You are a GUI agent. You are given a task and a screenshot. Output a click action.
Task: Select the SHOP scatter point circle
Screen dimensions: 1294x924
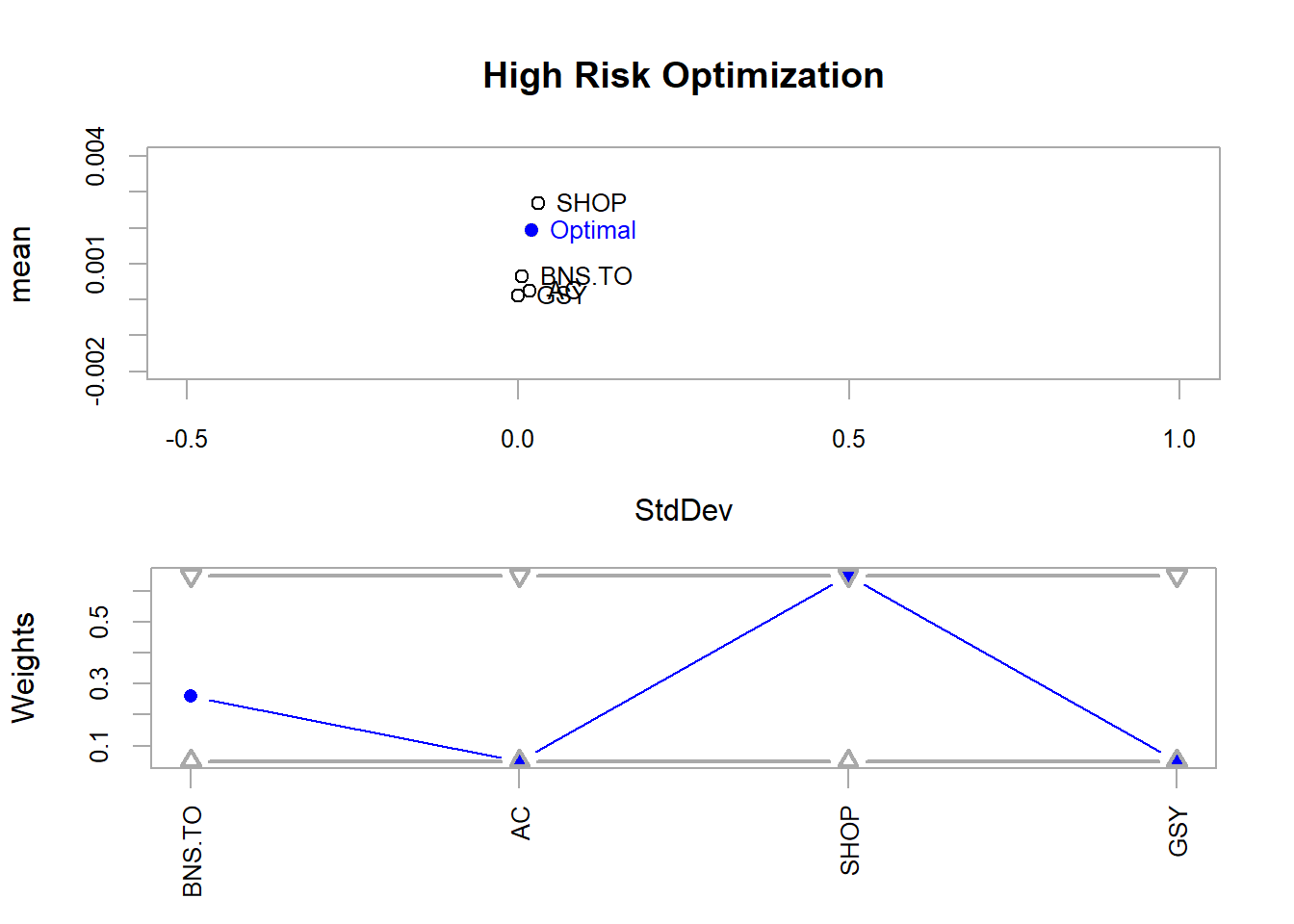click(x=538, y=203)
